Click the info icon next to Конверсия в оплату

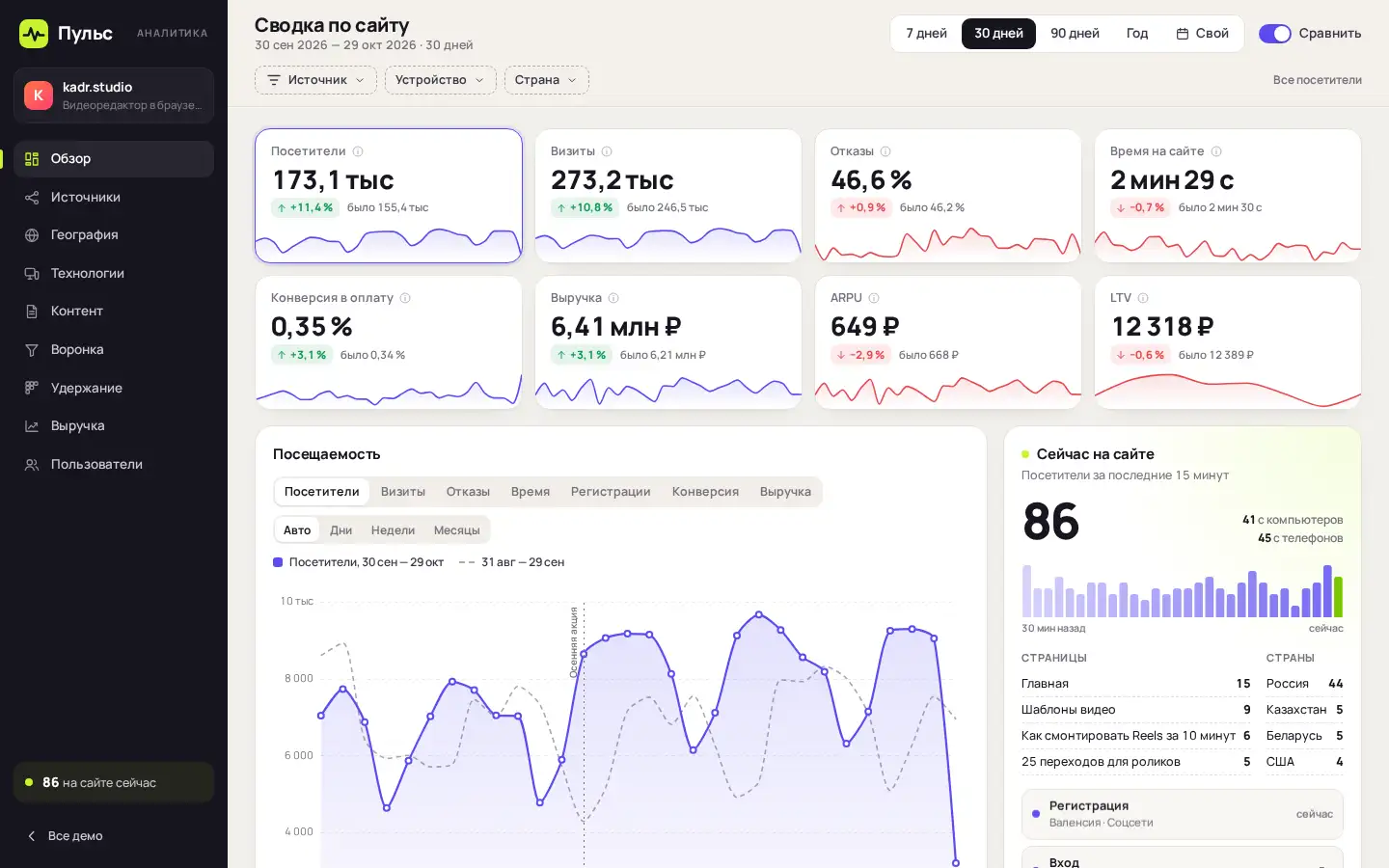click(405, 298)
